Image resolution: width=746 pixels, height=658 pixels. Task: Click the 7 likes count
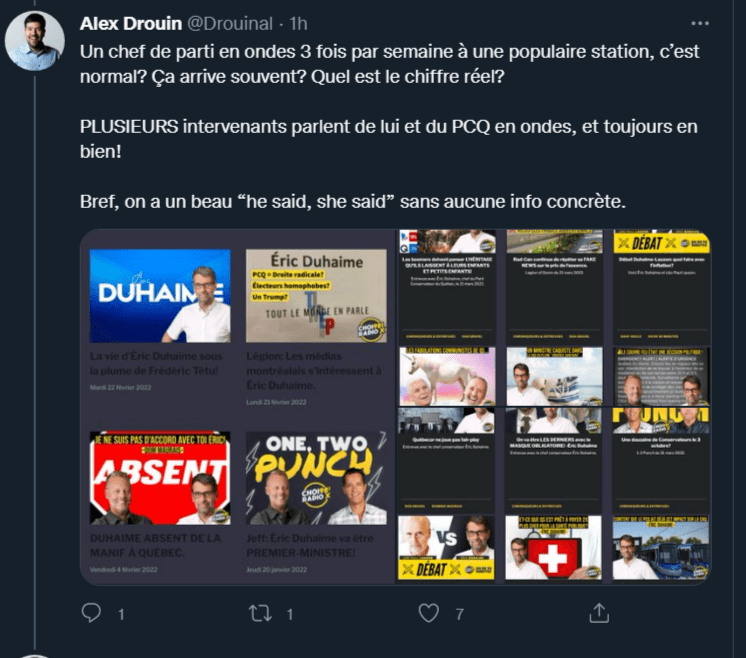pos(459,614)
